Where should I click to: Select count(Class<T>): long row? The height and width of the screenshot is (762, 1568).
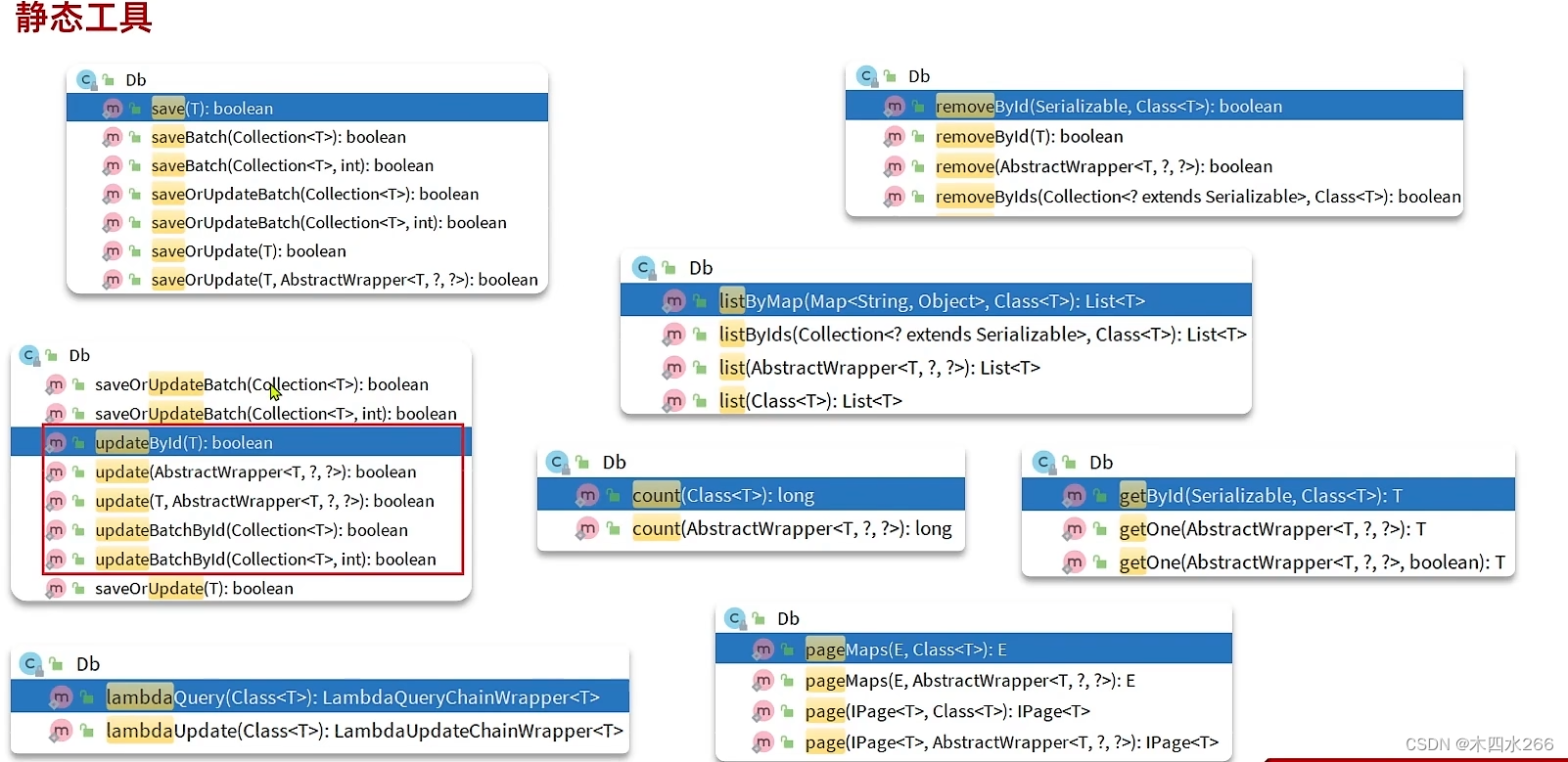[x=751, y=495]
